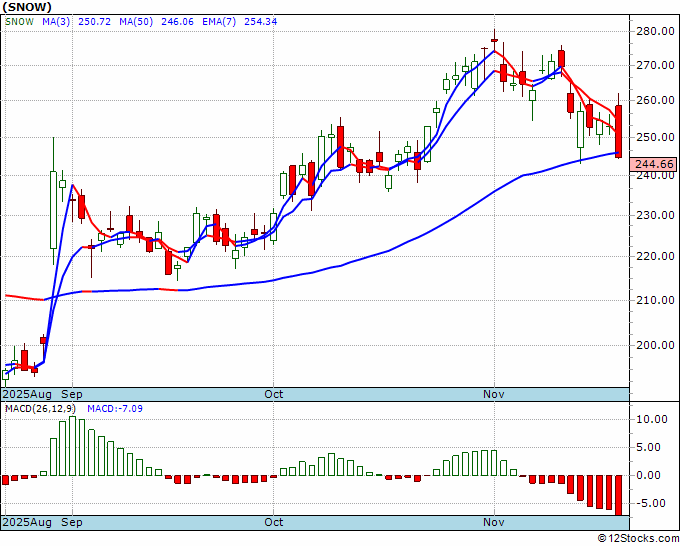Click the Oct label on MACD axis
This screenshot has width=680, height=546.
274,522
